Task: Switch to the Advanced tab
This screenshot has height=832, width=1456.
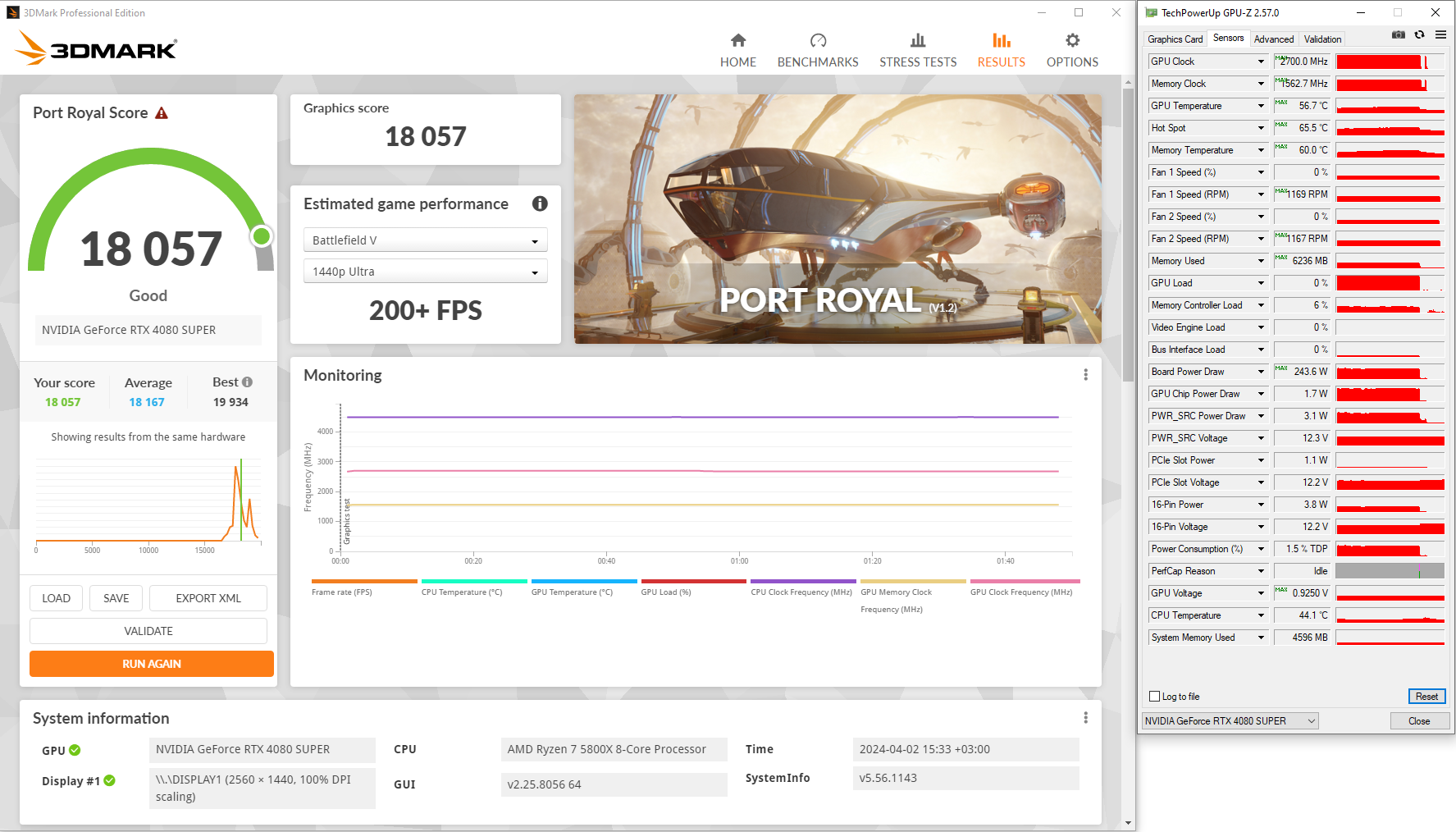Action: coord(1273,39)
